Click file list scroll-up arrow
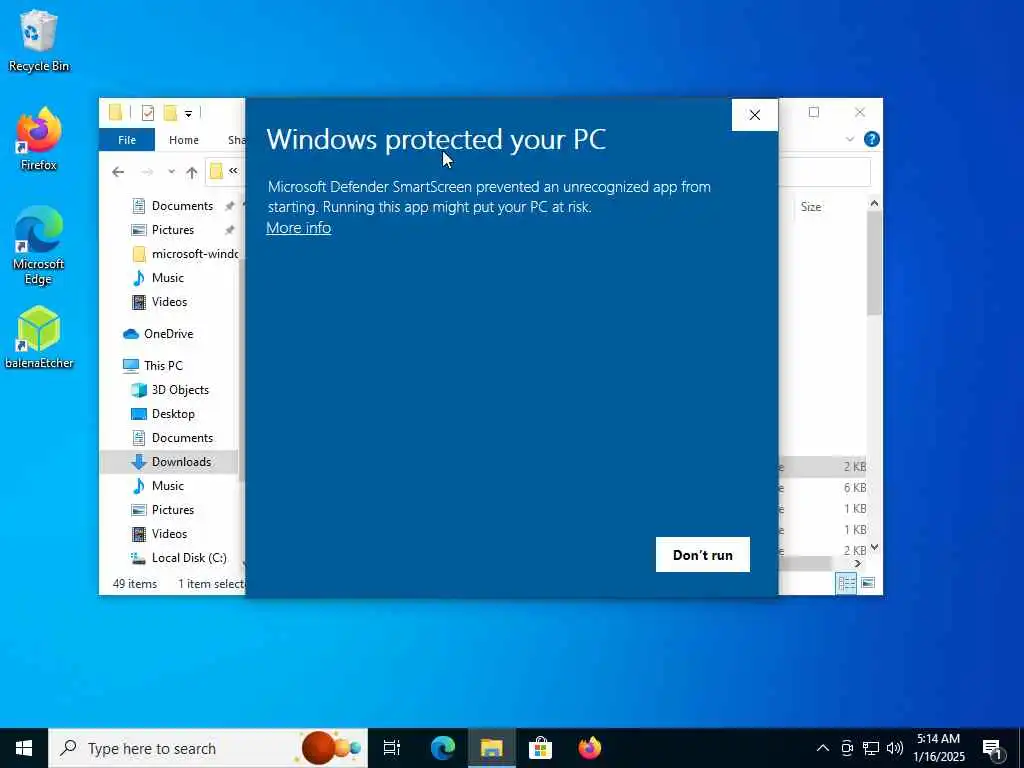1024x768 pixels. point(874,204)
